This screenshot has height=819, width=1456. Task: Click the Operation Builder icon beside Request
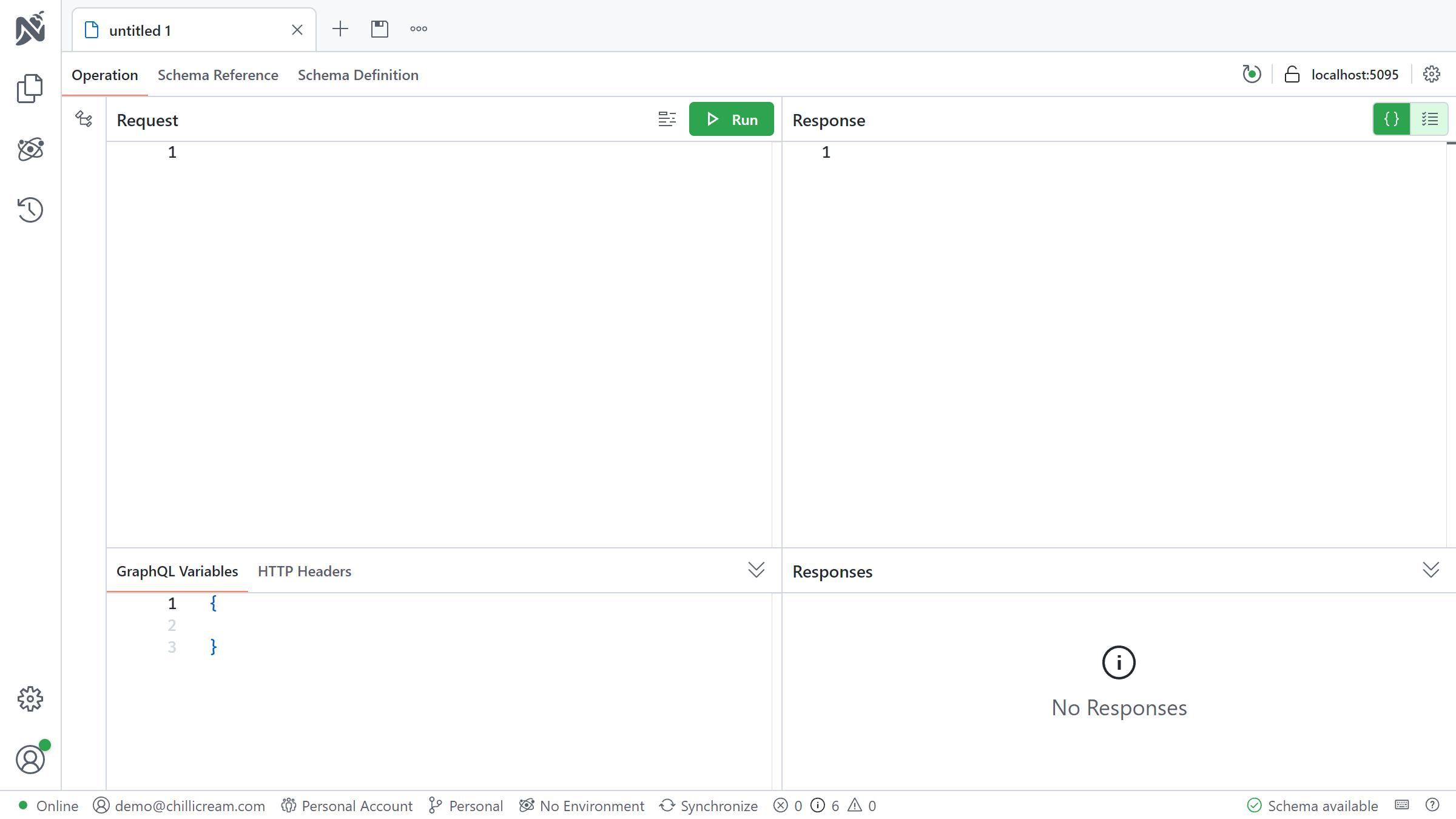point(84,119)
